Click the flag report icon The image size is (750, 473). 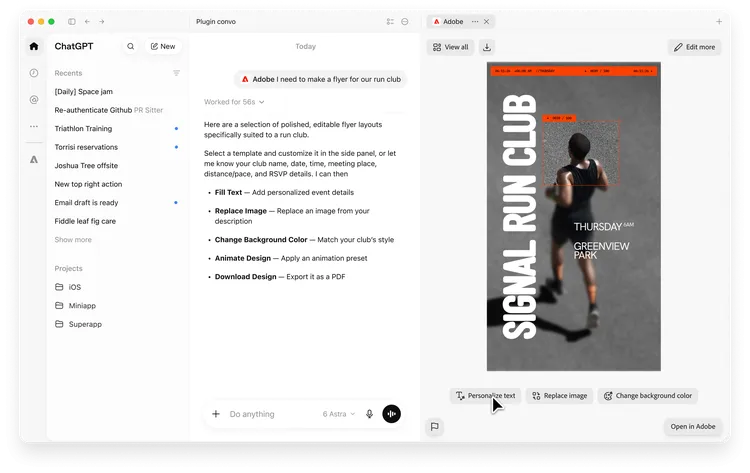(x=434, y=426)
